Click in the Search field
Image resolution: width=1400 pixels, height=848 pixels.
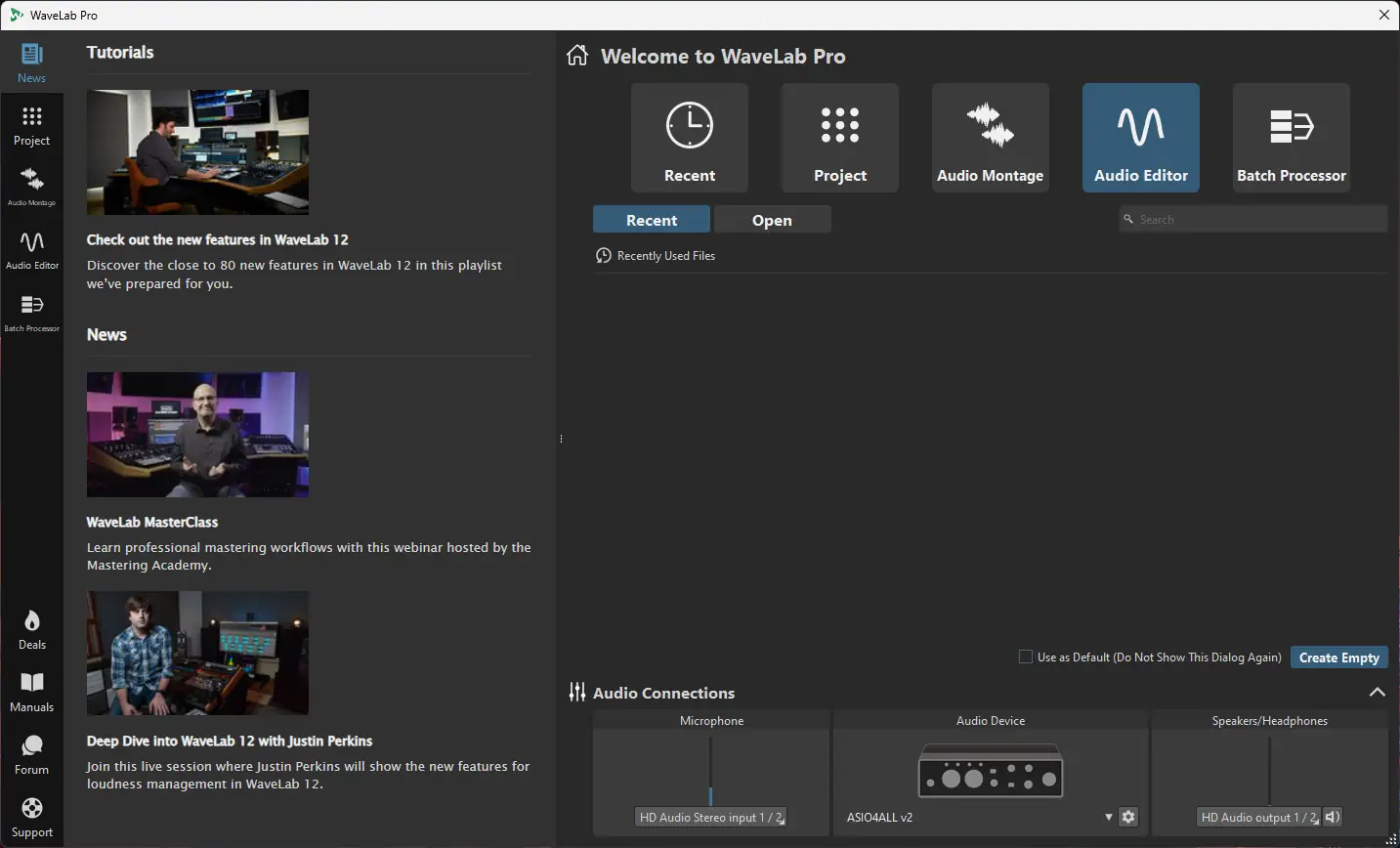(1253, 219)
